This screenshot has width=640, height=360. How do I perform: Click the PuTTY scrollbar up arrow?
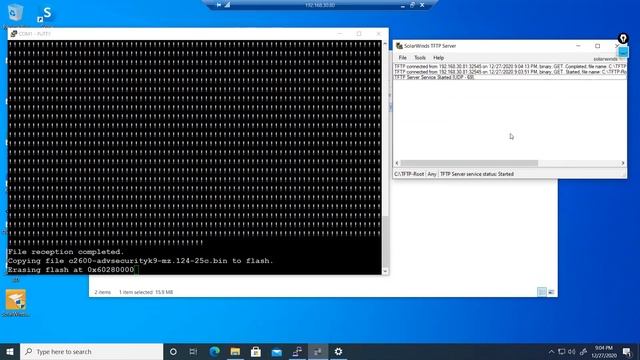tap(385, 43)
